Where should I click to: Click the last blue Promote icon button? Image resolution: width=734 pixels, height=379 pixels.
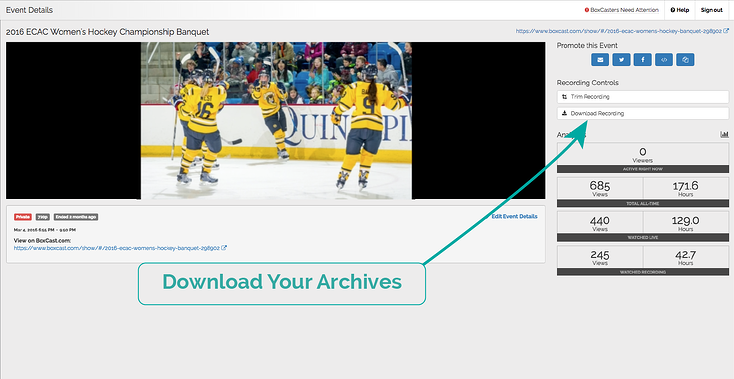tap(685, 59)
